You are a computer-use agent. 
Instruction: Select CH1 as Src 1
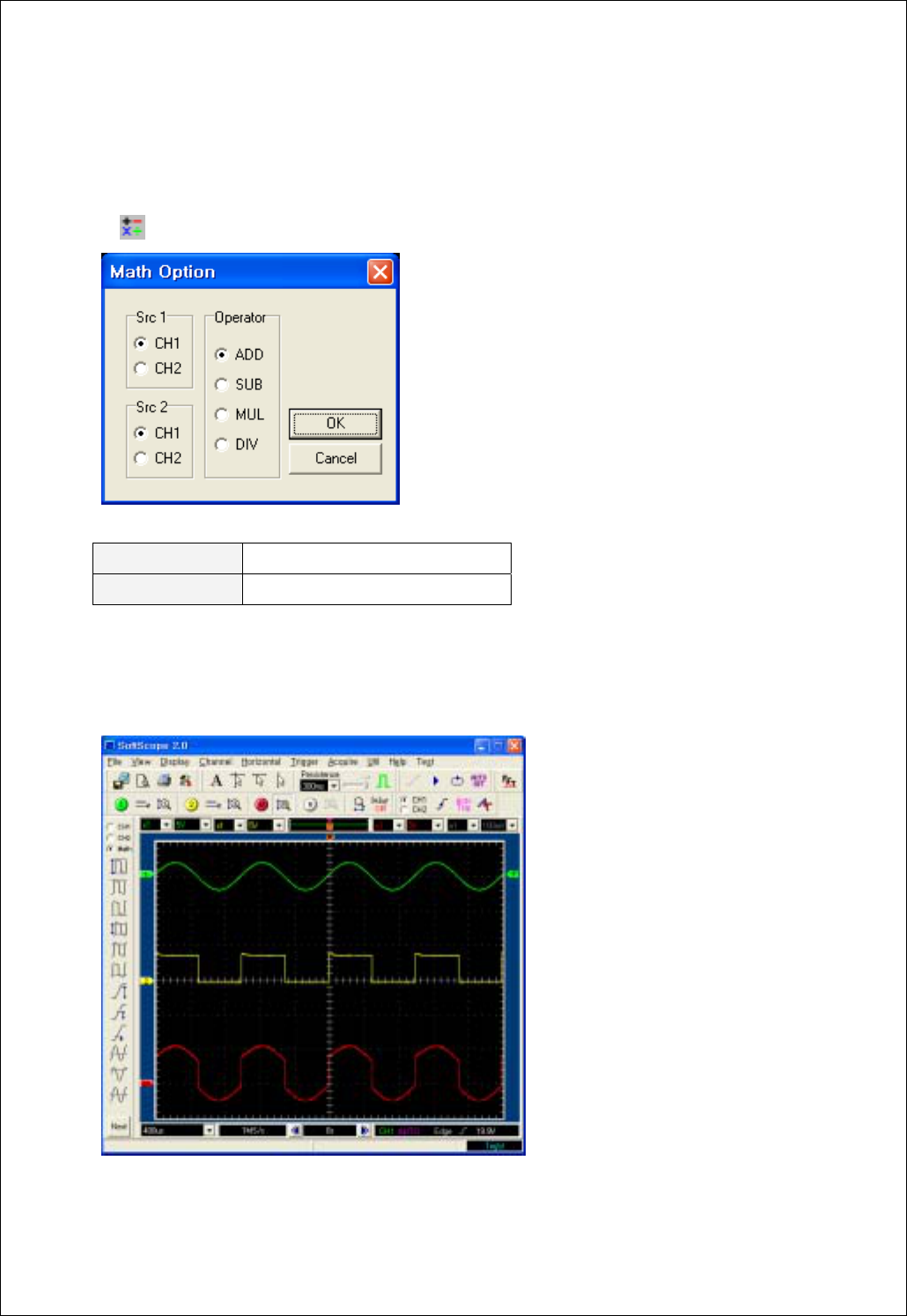tap(157, 344)
